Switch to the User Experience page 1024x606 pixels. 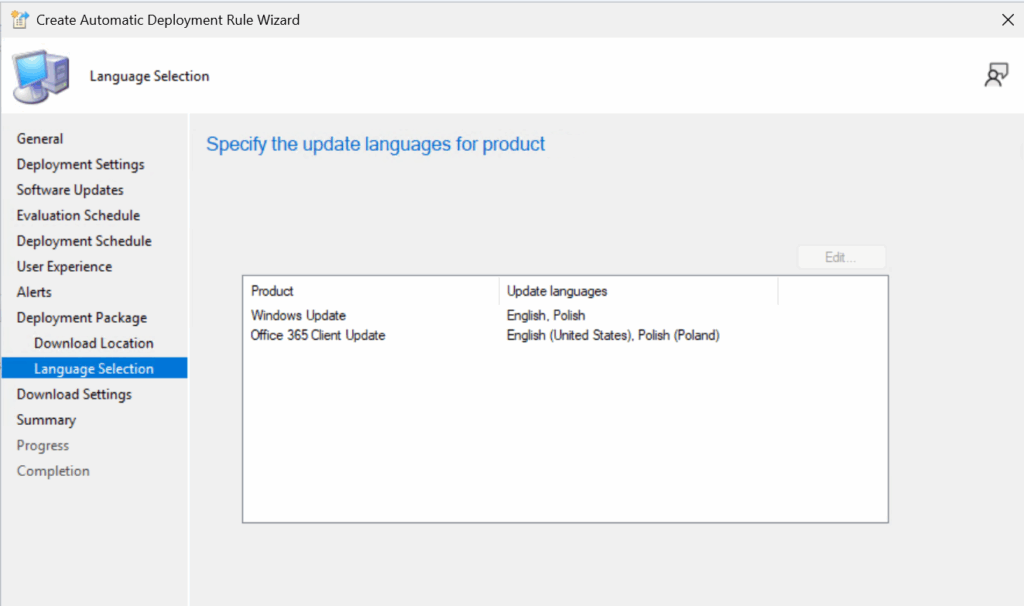point(64,267)
